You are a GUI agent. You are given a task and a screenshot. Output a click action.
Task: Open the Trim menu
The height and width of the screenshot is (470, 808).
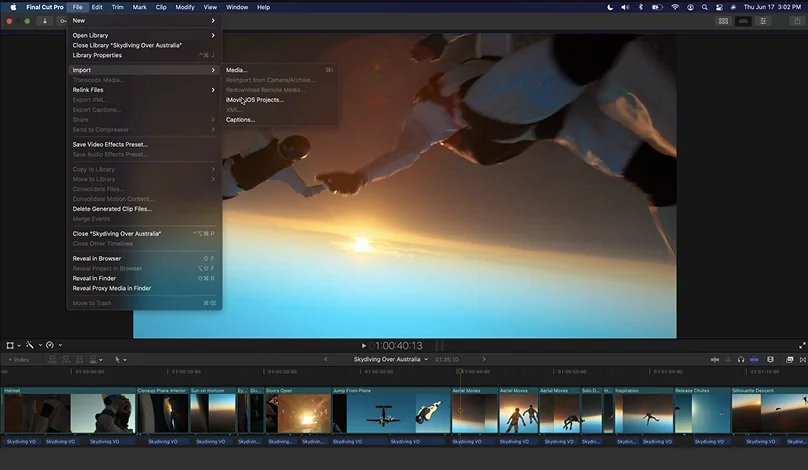pyautogui.click(x=117, y=7)
